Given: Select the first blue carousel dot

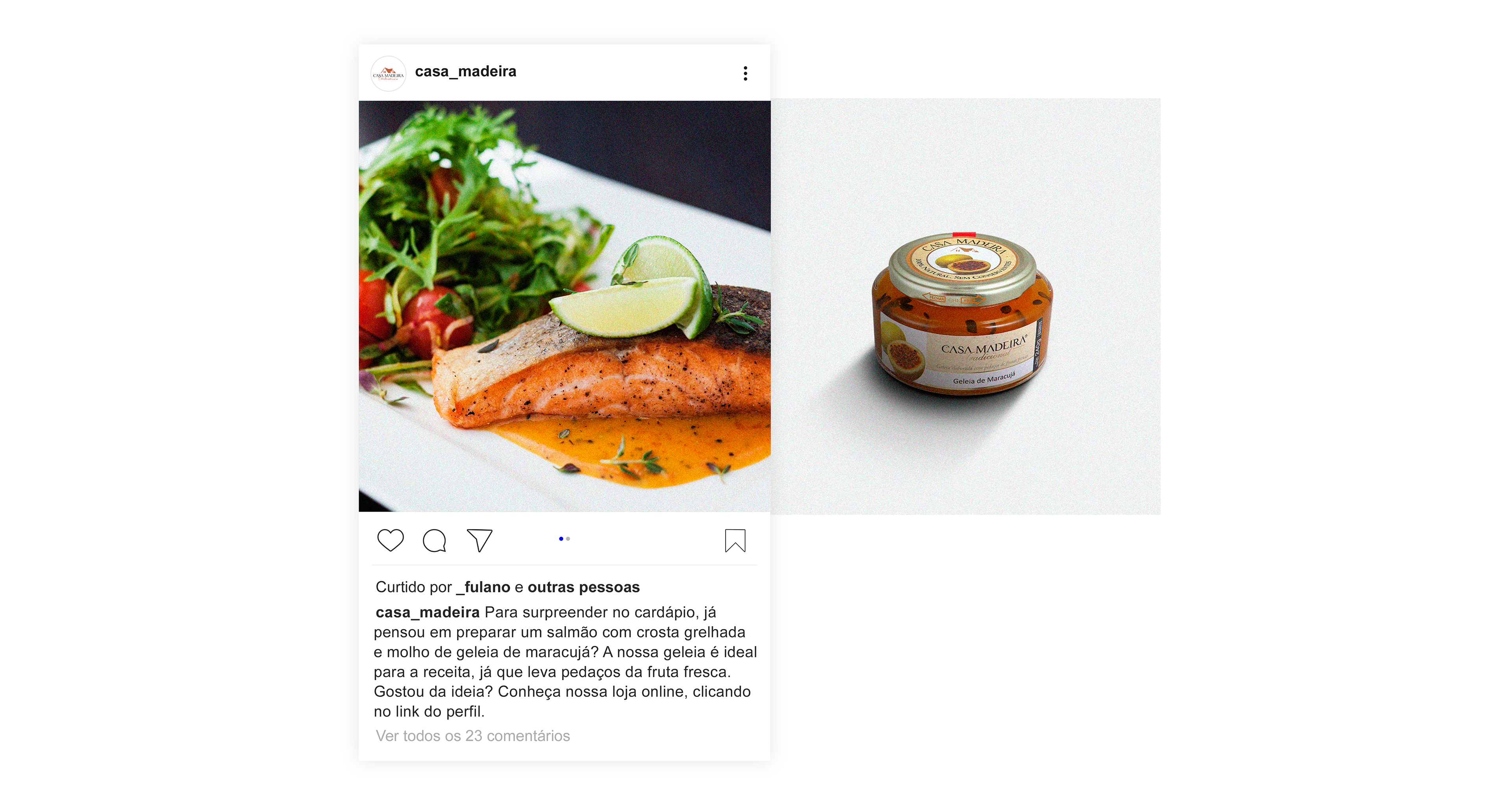Looking at the screenshot, I should pyautogui.click(x=561, y=538).
